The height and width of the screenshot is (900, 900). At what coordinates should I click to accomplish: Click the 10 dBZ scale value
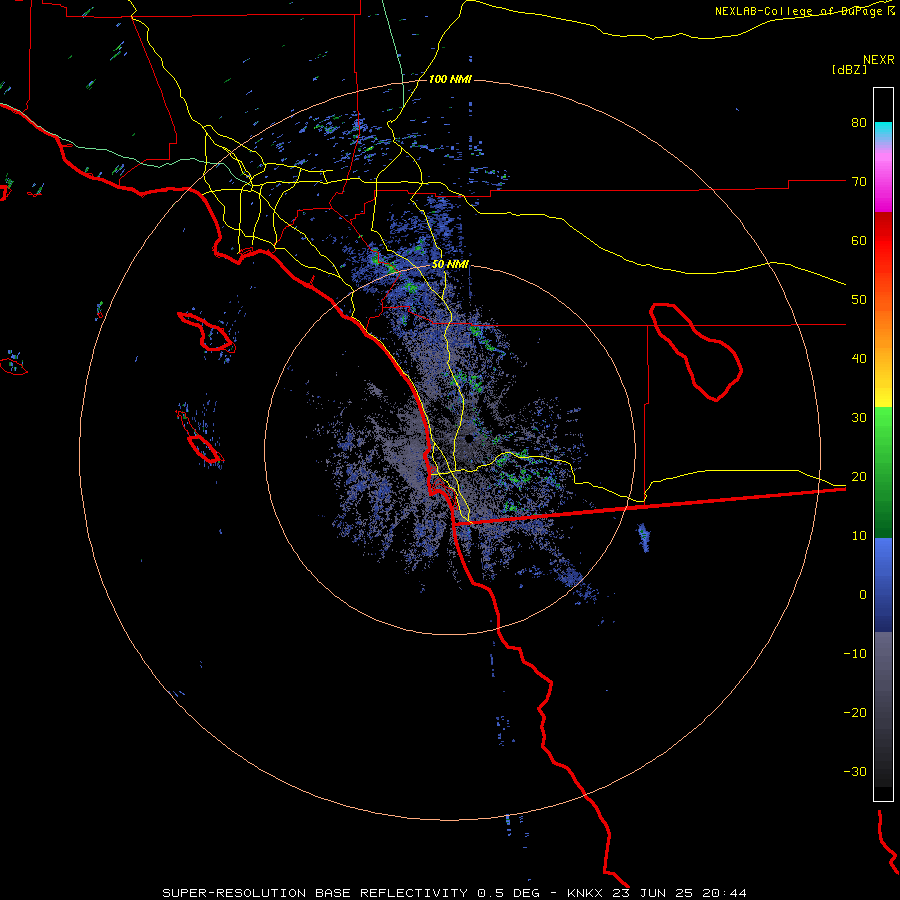click(x=859, y=536)
